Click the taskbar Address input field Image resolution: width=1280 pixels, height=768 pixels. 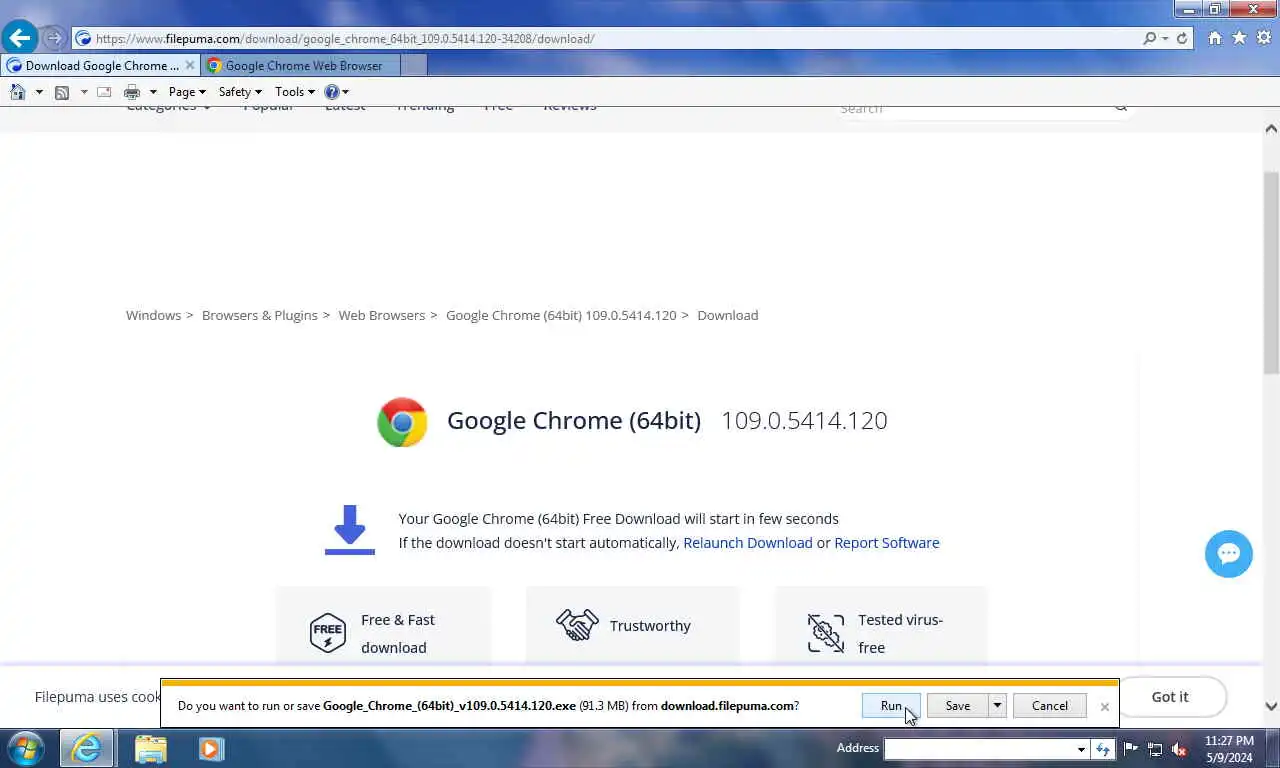(979, 749)
